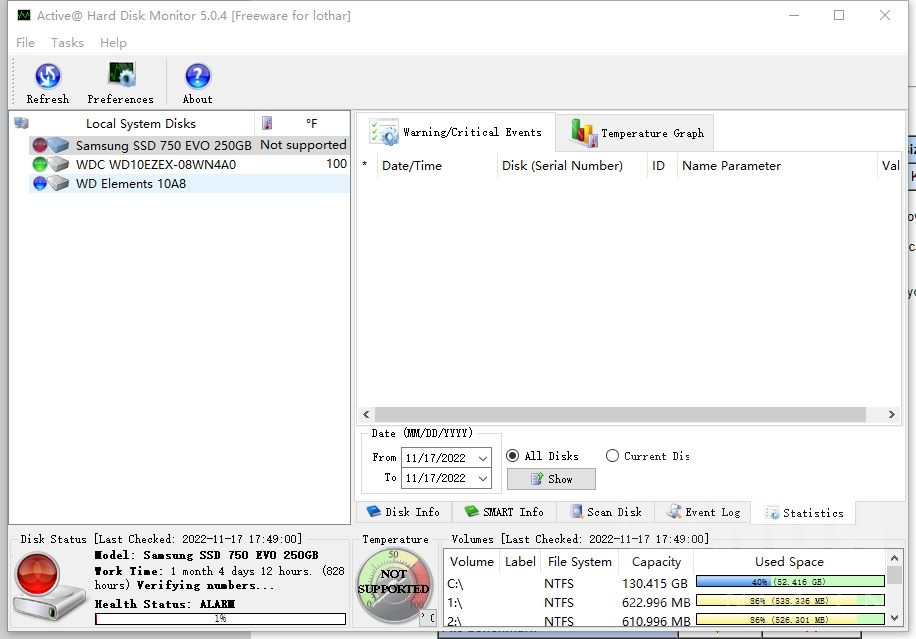Select the Samsung SSD 750 EVO disk
Viewport: 916px width, 639px height.
click(163, 145)
